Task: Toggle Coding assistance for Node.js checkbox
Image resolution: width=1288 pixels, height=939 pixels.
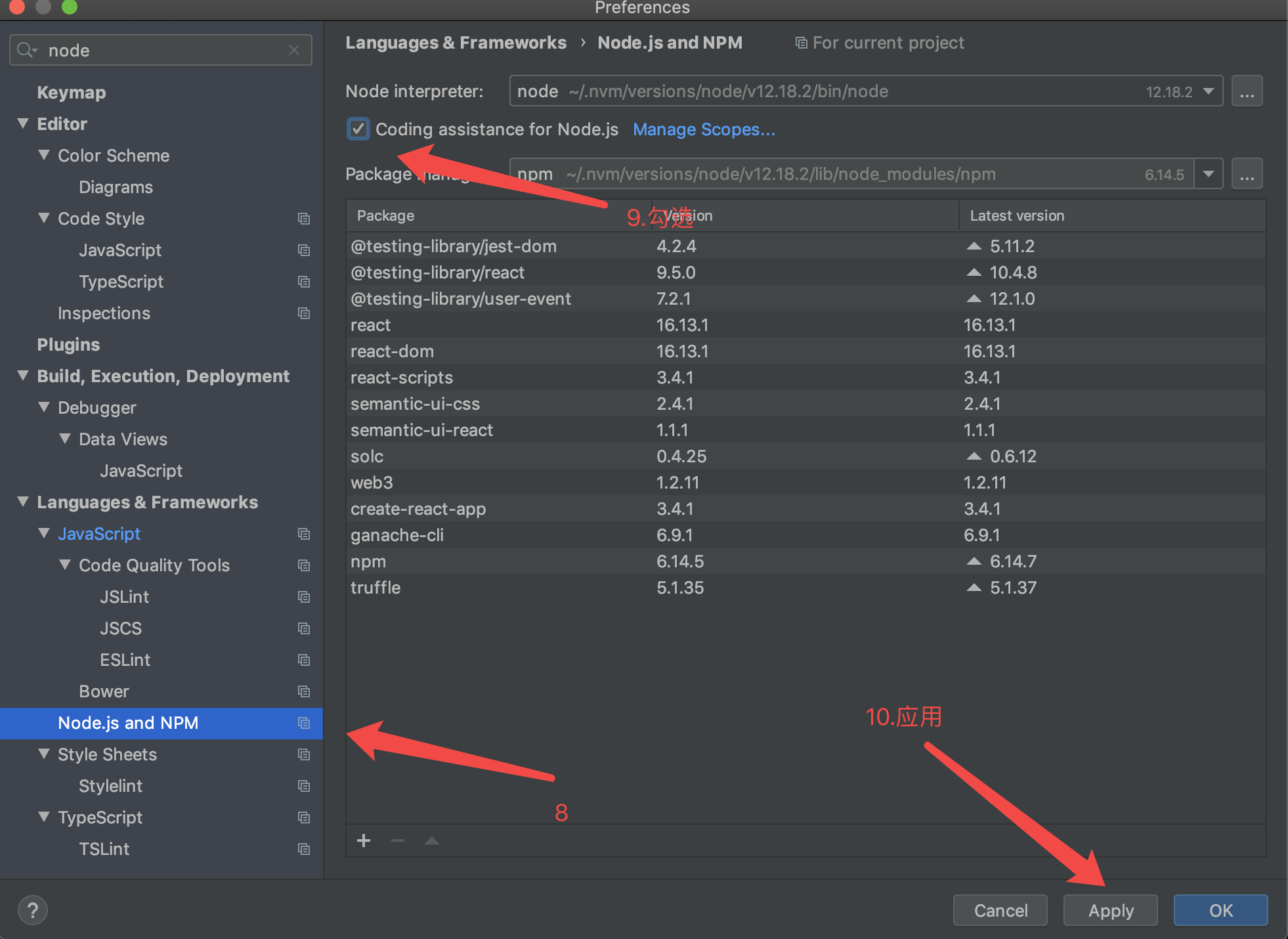Action: point(358,129)
